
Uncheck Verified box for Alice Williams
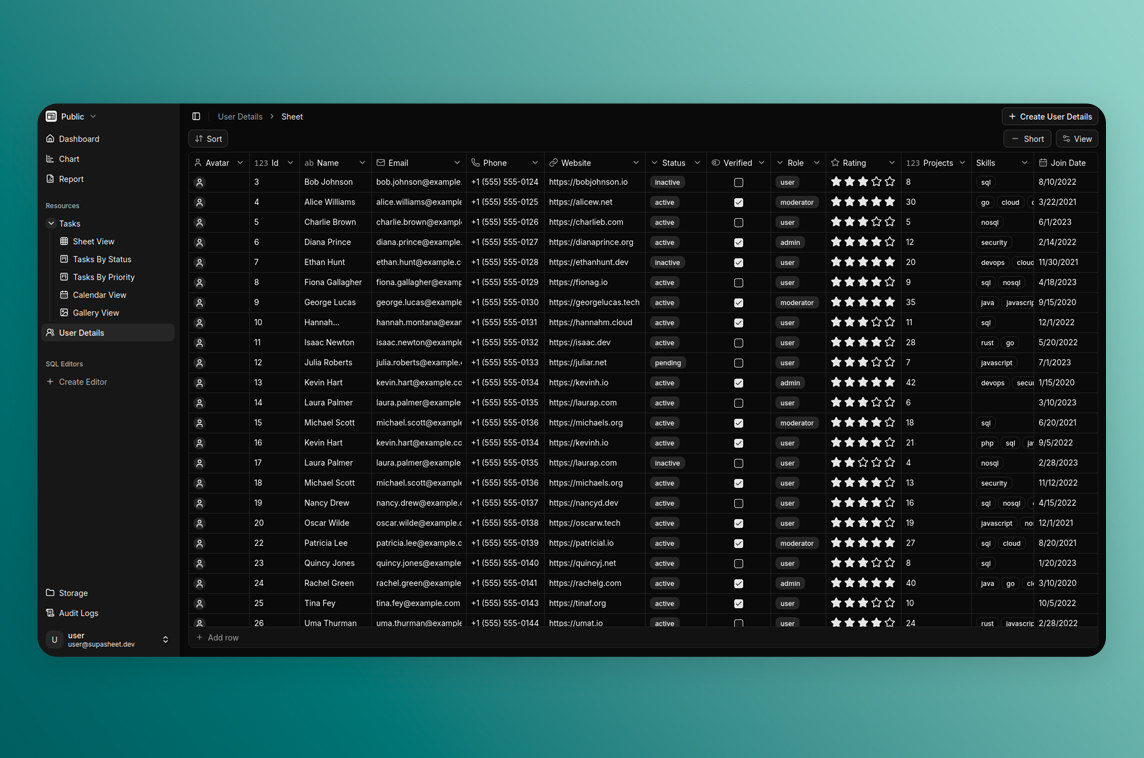tap(739, 203)
